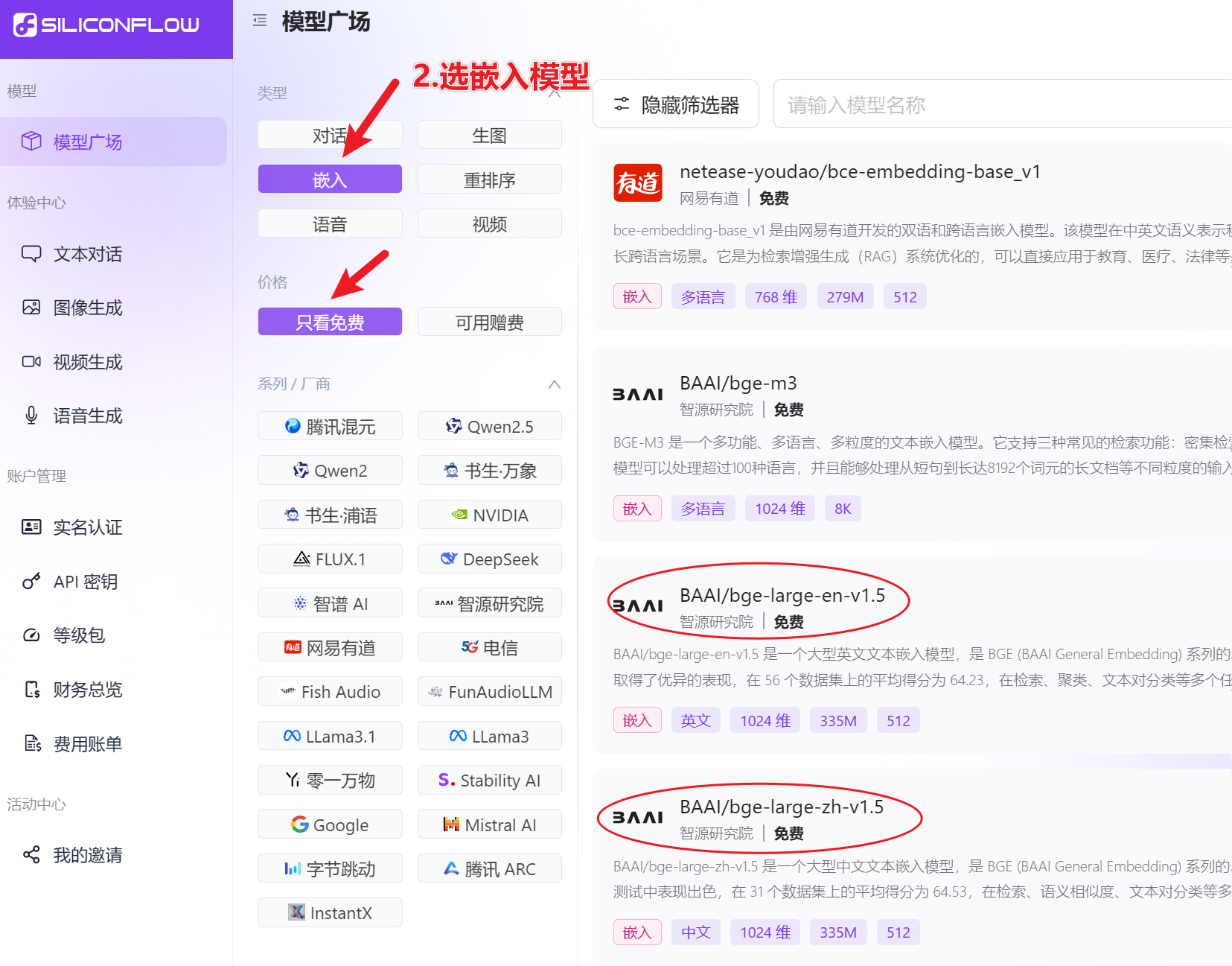Filter by NVIDIA vendor
This screenshot has height=966, width=1232.
489,515
